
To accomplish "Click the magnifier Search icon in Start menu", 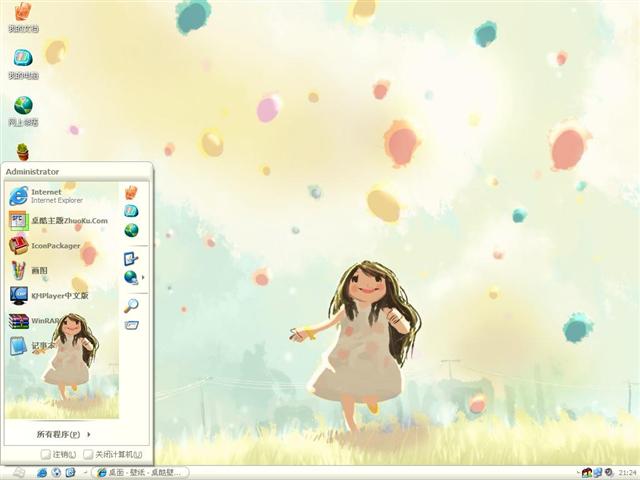I will click(131, 305).
